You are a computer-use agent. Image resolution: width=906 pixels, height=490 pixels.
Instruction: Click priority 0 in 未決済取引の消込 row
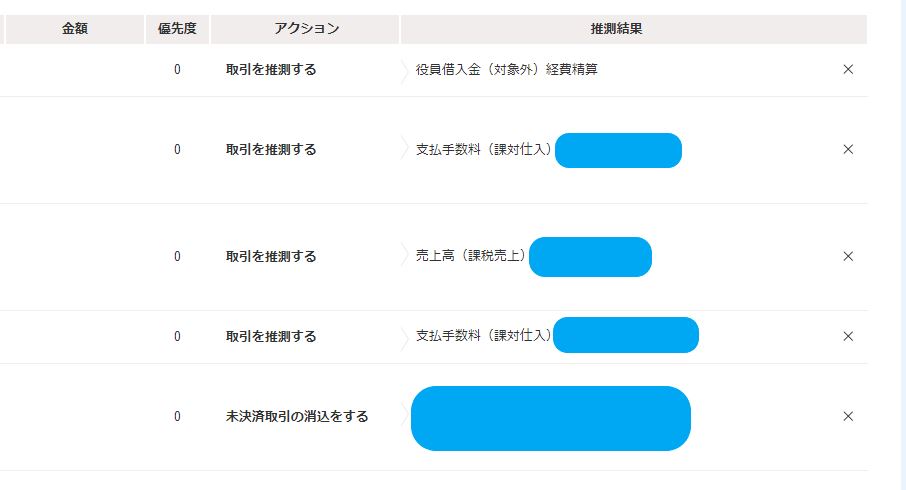click(177, 416)
